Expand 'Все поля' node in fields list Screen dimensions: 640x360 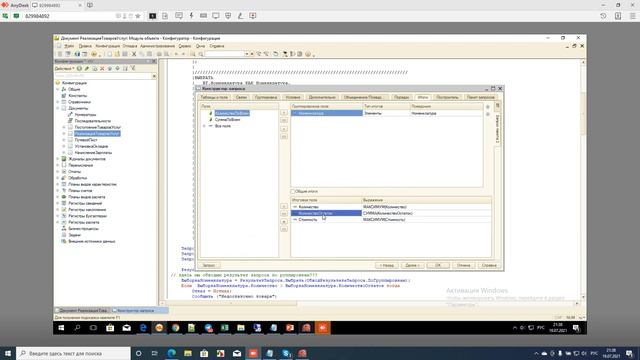pos(204,126)
